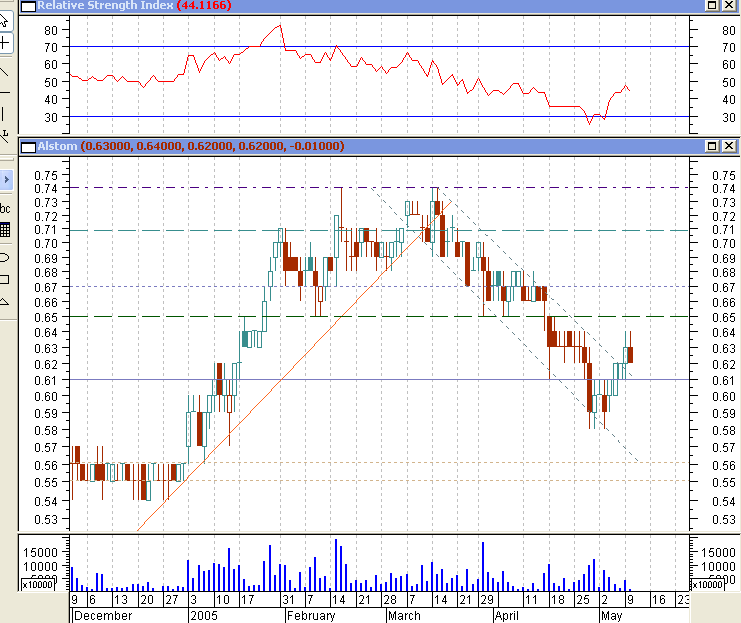Image resolution: width=741 pixels, height=623 pixels.
Task: Select the triangle drawing tool
Action: click(x=4, y=302)
